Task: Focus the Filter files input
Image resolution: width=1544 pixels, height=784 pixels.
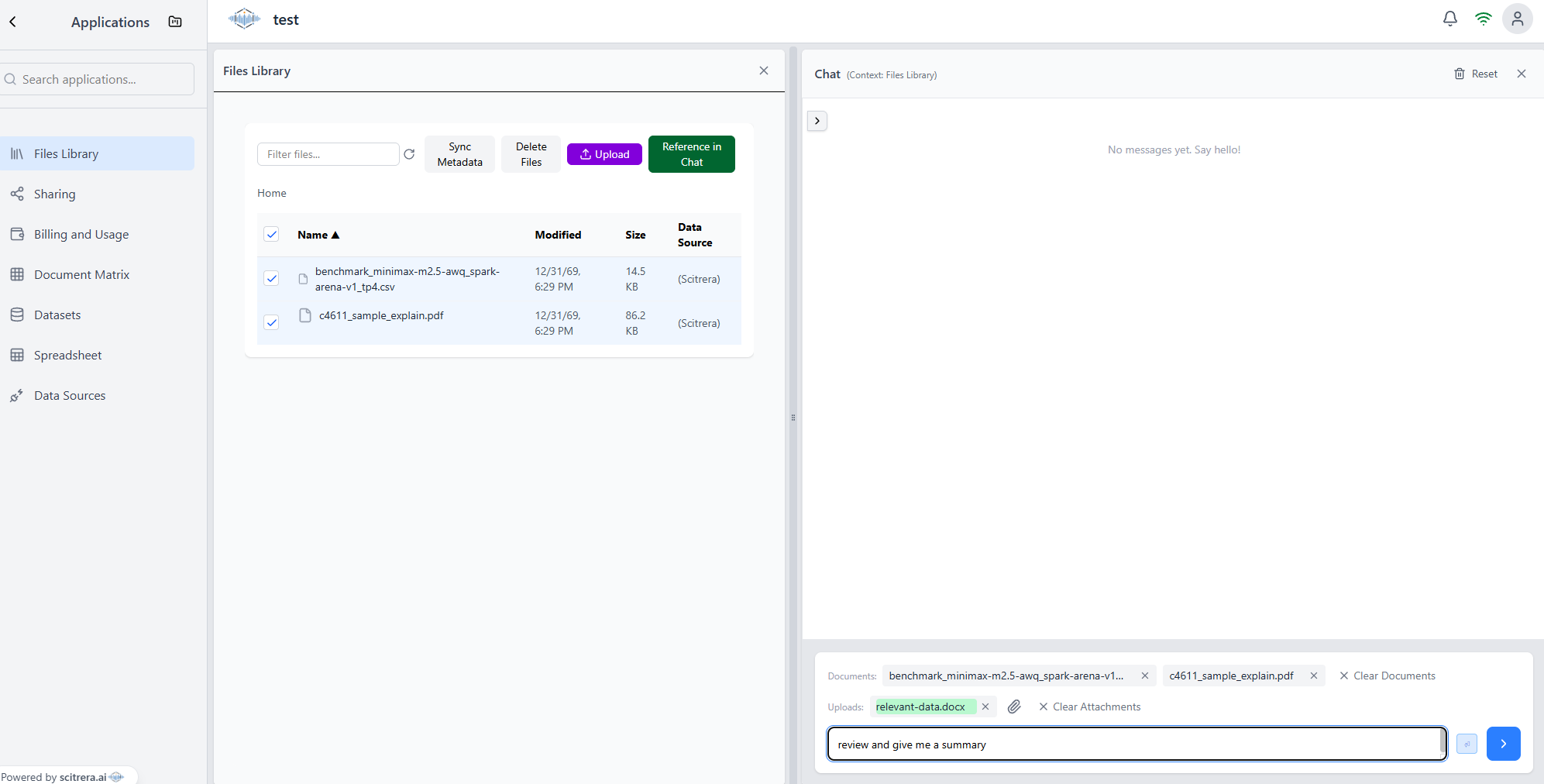Action: [x=328, y=154]
